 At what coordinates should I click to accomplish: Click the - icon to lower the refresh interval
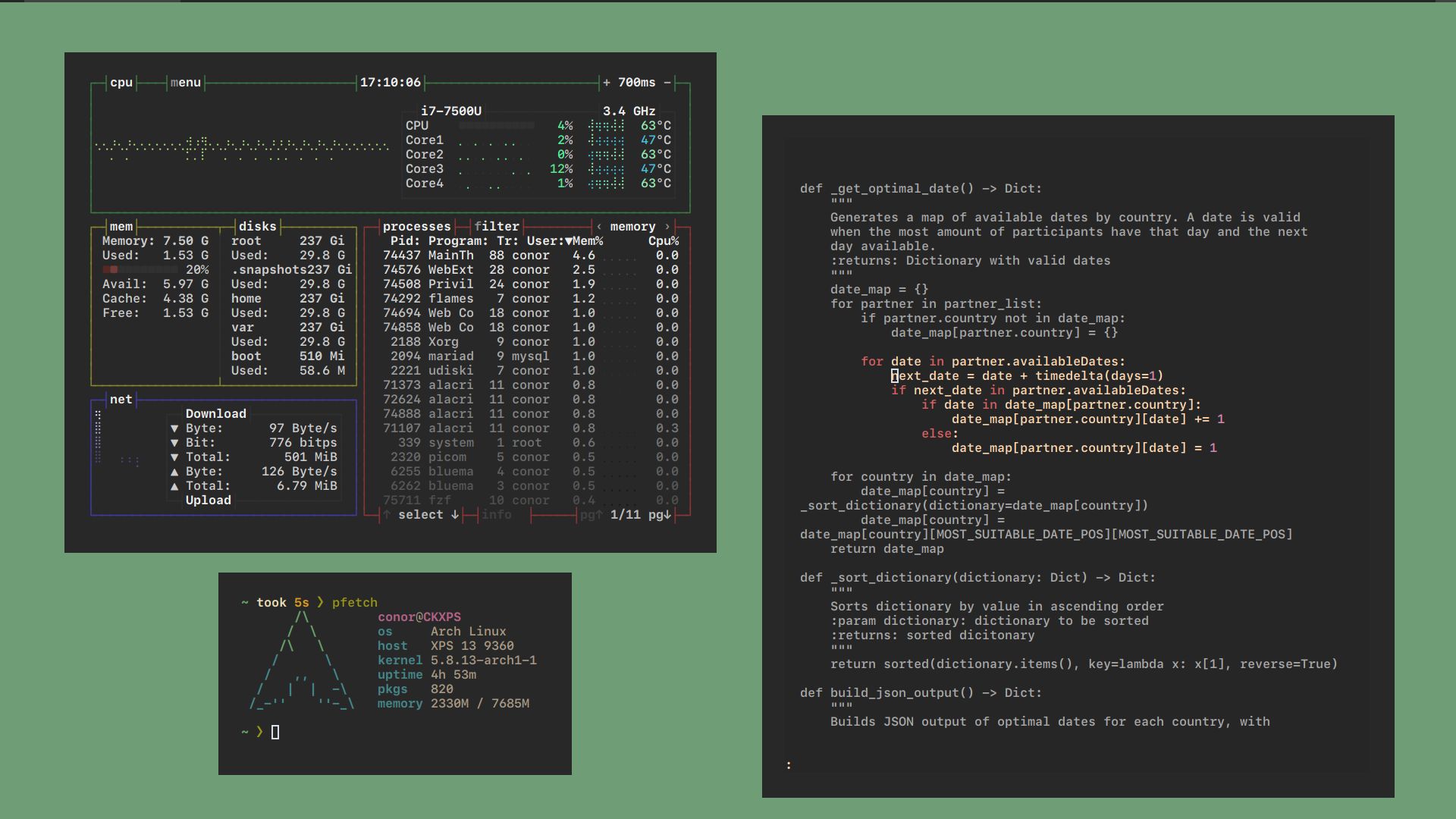point(667,82)
